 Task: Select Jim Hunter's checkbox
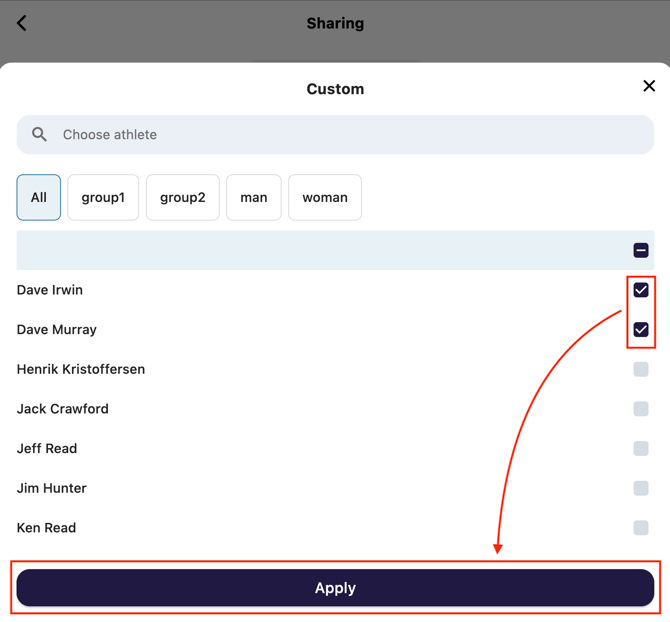(x=641, y=488)
